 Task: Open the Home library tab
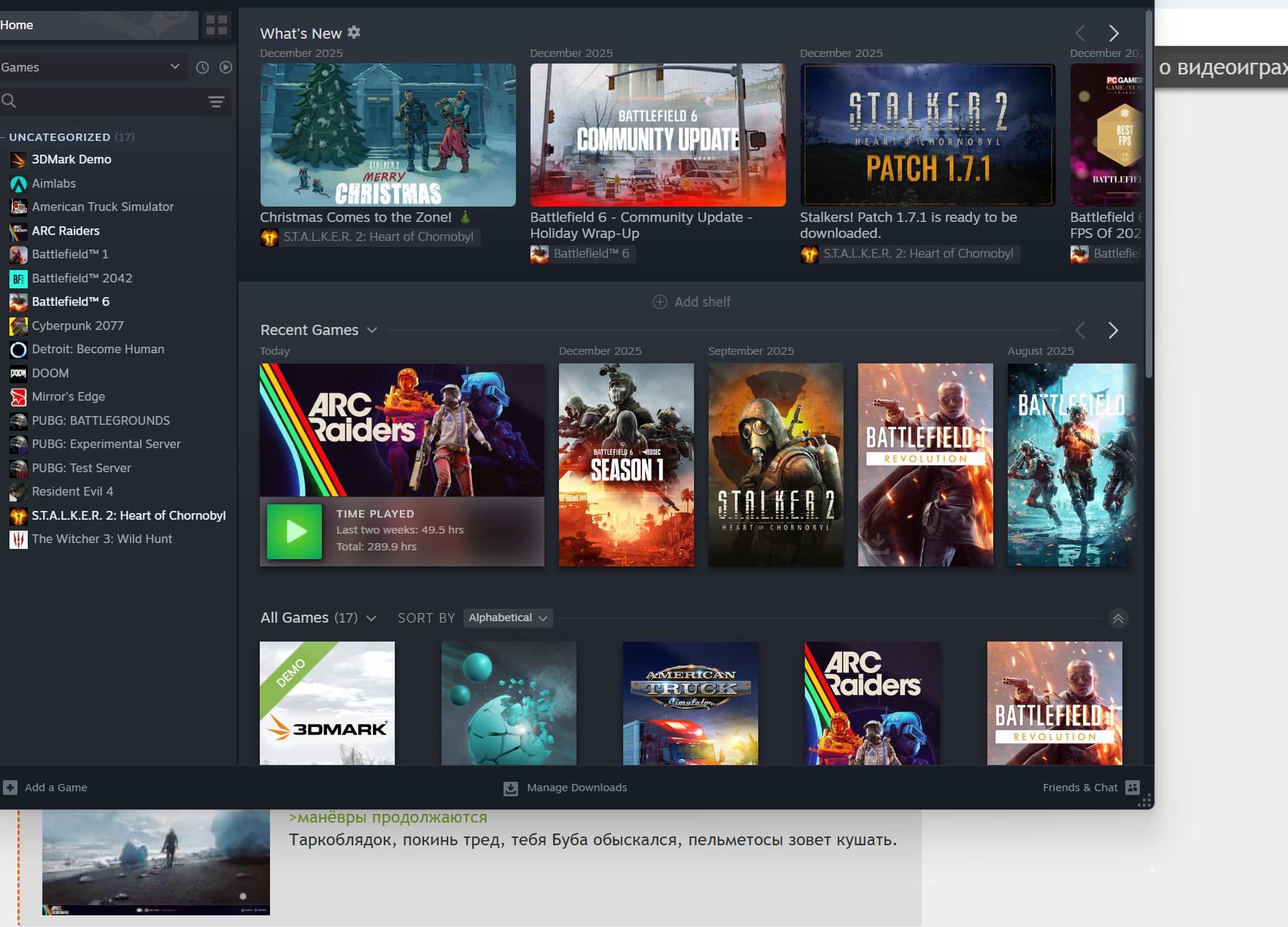[99, 26]
